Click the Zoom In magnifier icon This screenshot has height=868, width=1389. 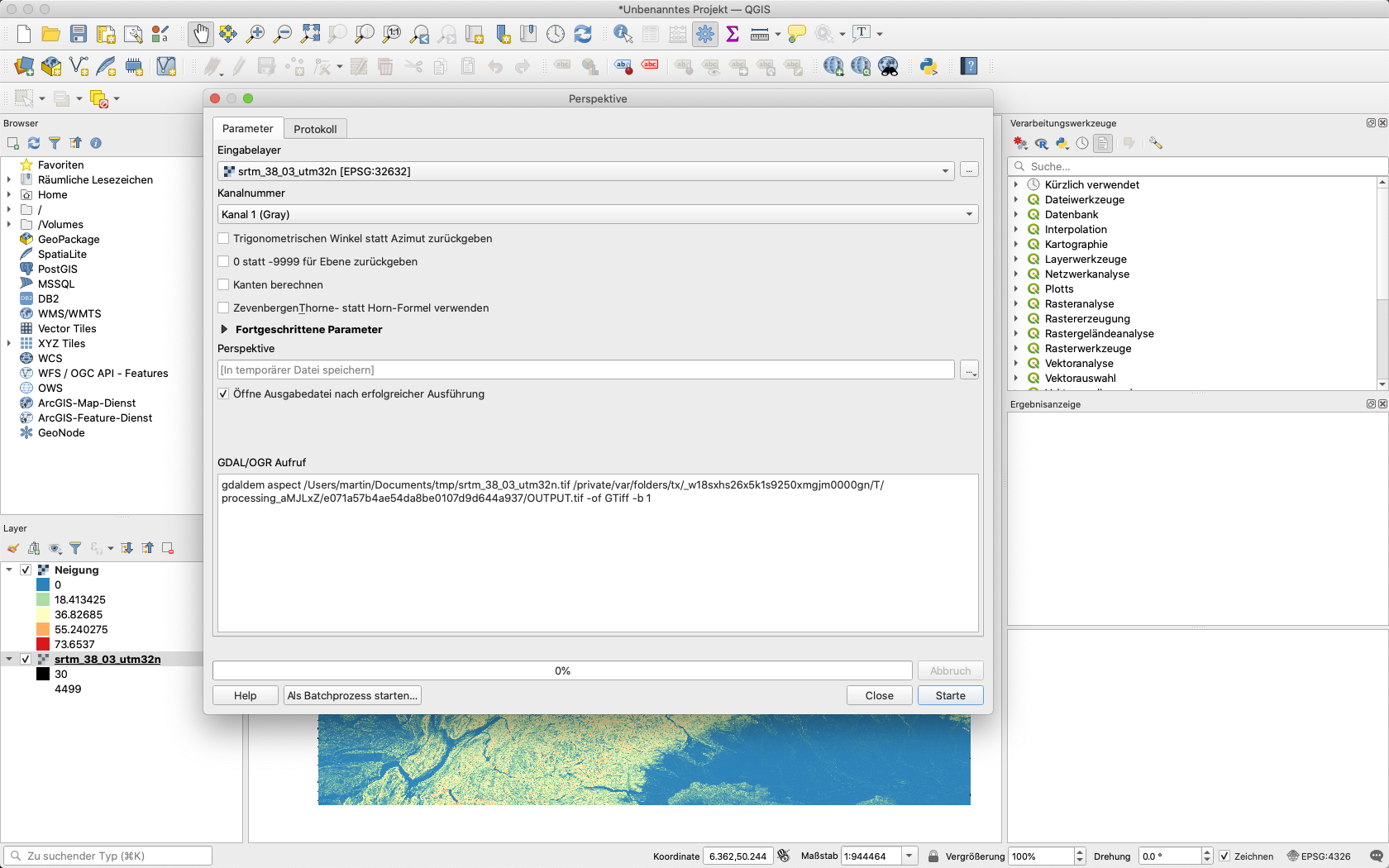255,34
